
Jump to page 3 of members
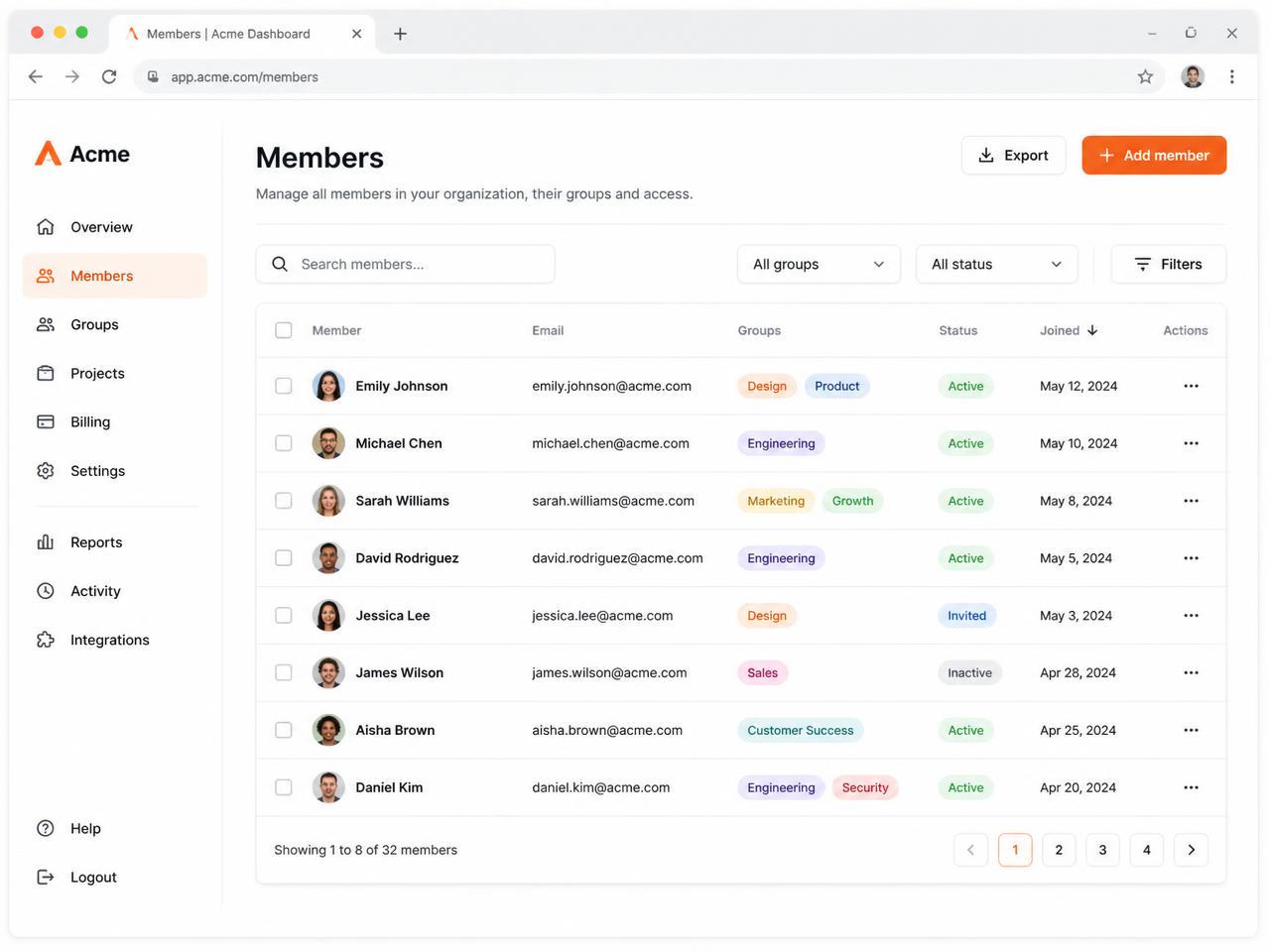pos(1102,850)
